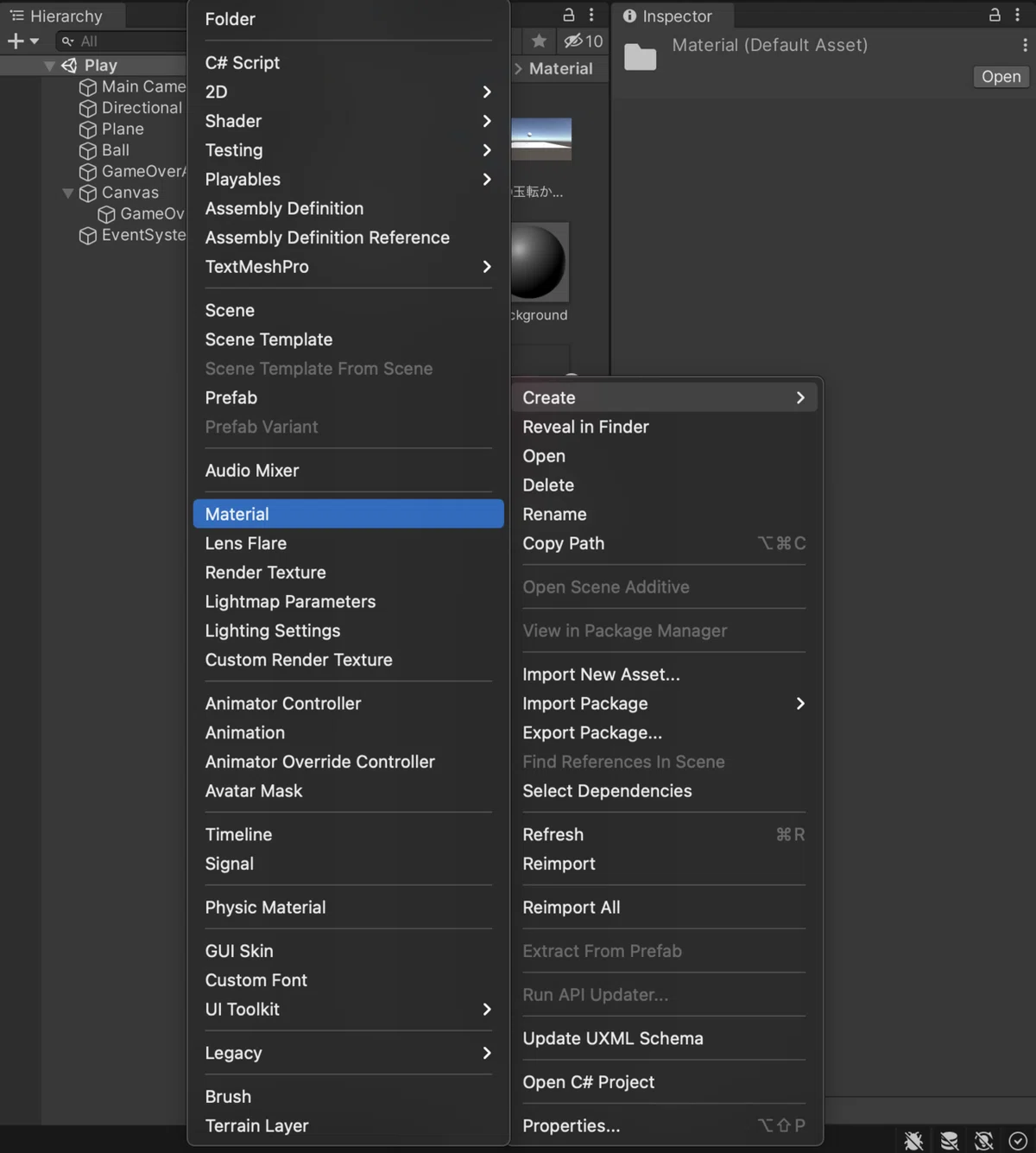This screenshot has width=1036, height=1153.
Task: Expand the Import Package submenu
Action: tap(665, 704)
